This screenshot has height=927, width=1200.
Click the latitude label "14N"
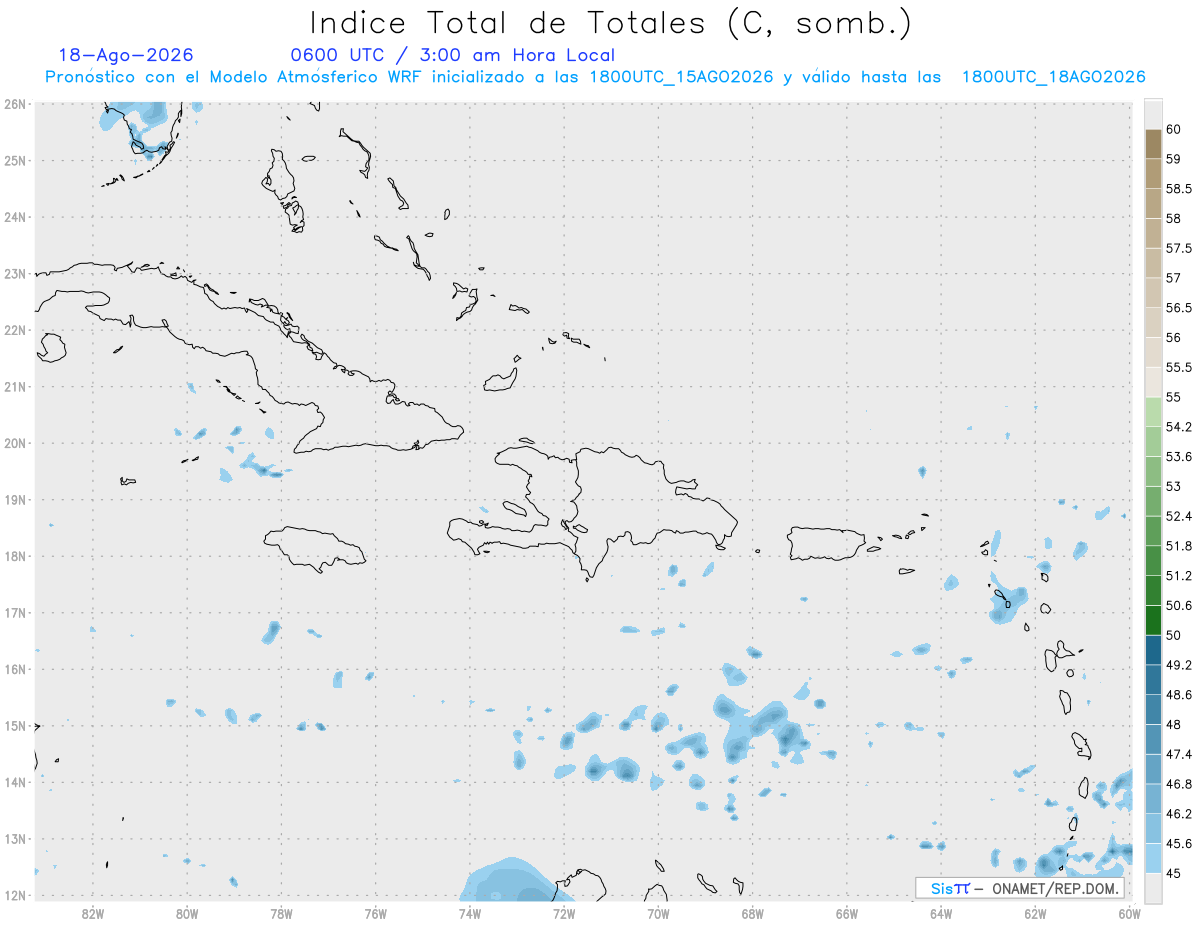click(x=15, y=783)
